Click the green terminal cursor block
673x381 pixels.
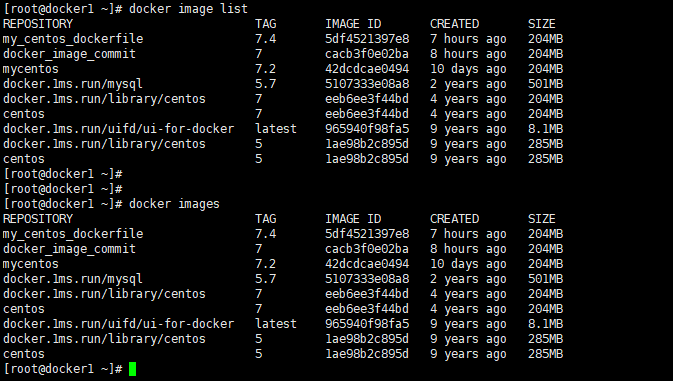pyautogui.click(x=132, y=369)
